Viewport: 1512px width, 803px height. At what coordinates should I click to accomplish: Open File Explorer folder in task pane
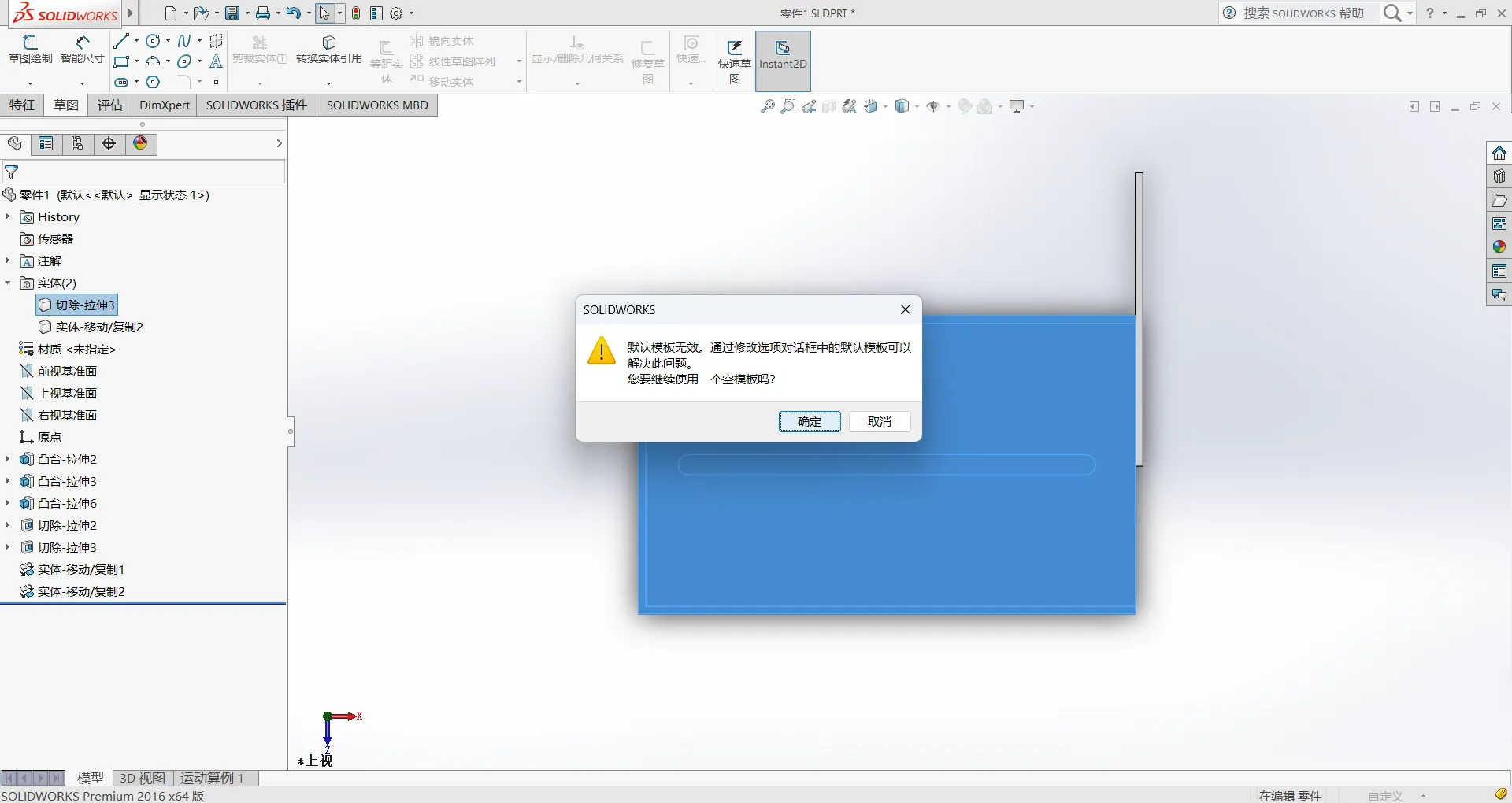(x=1499, y=200)
